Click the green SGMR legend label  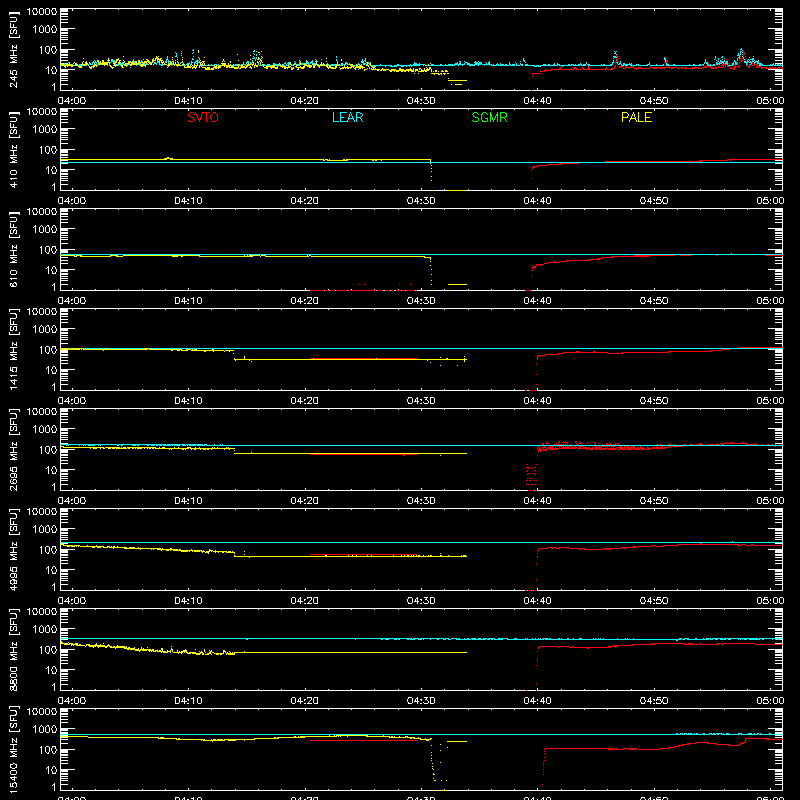click(x=489, y=117)
